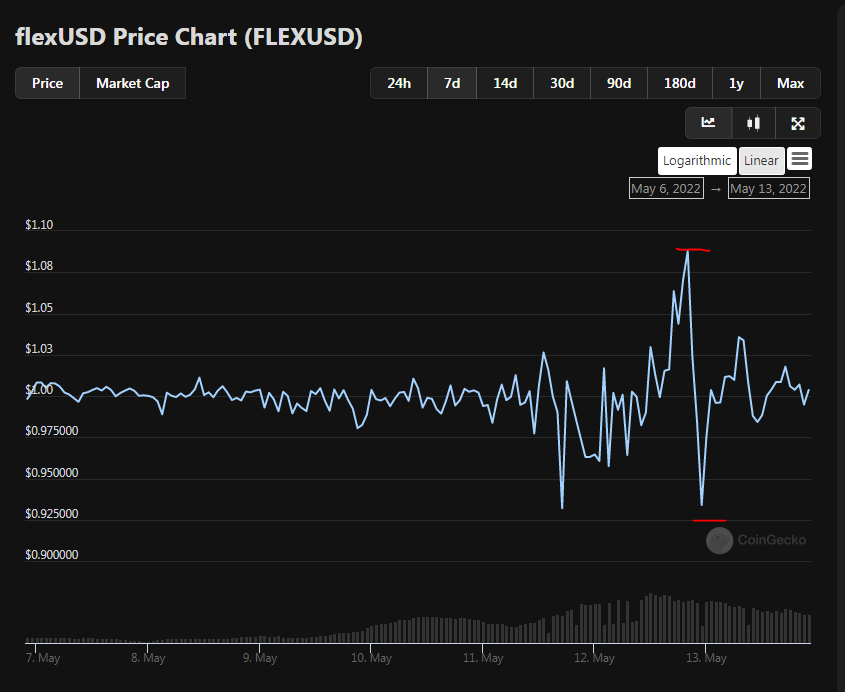Click the 10. May date label

coord(371,658)
